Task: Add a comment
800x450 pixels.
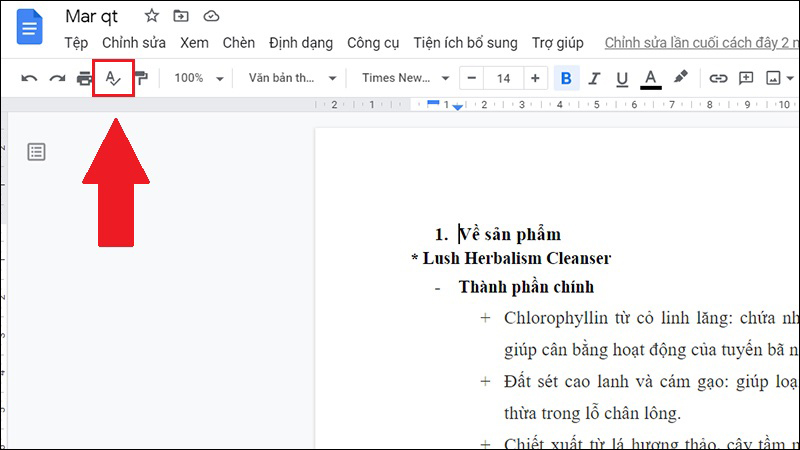Action: (x=746, y=78)
